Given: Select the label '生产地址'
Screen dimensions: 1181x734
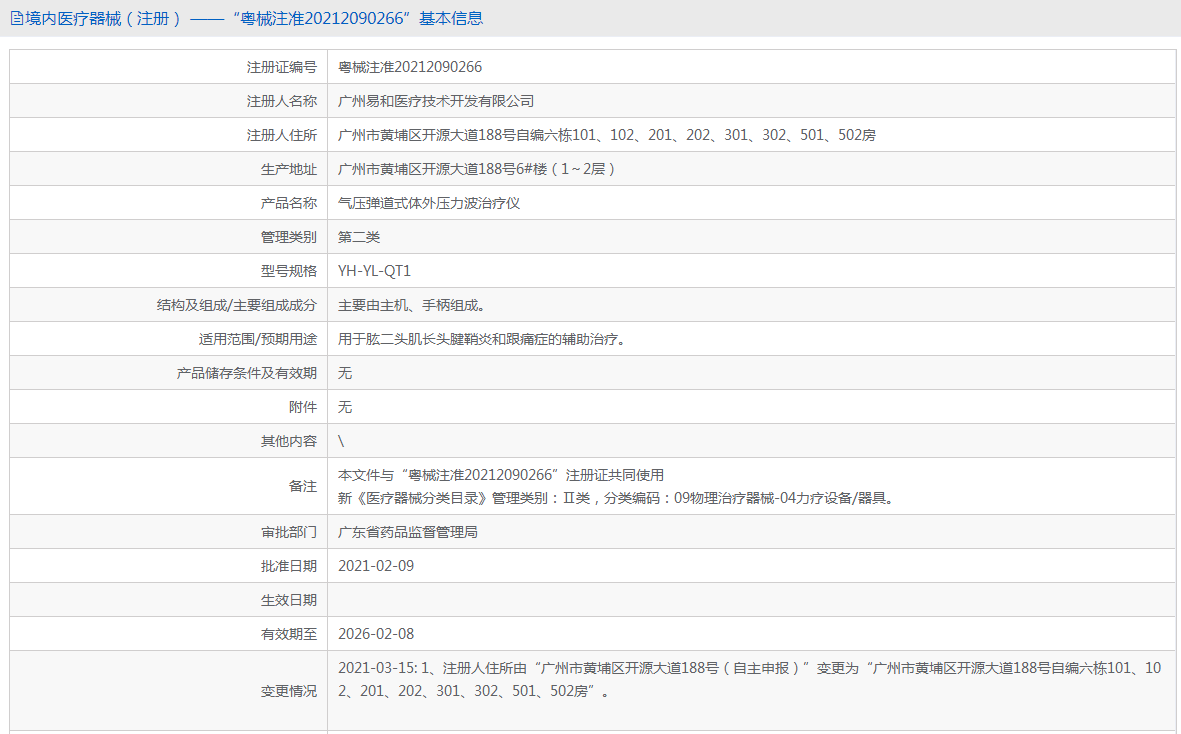Looking at the screenshot, I should pyautogui.click(x=288, y=169).
